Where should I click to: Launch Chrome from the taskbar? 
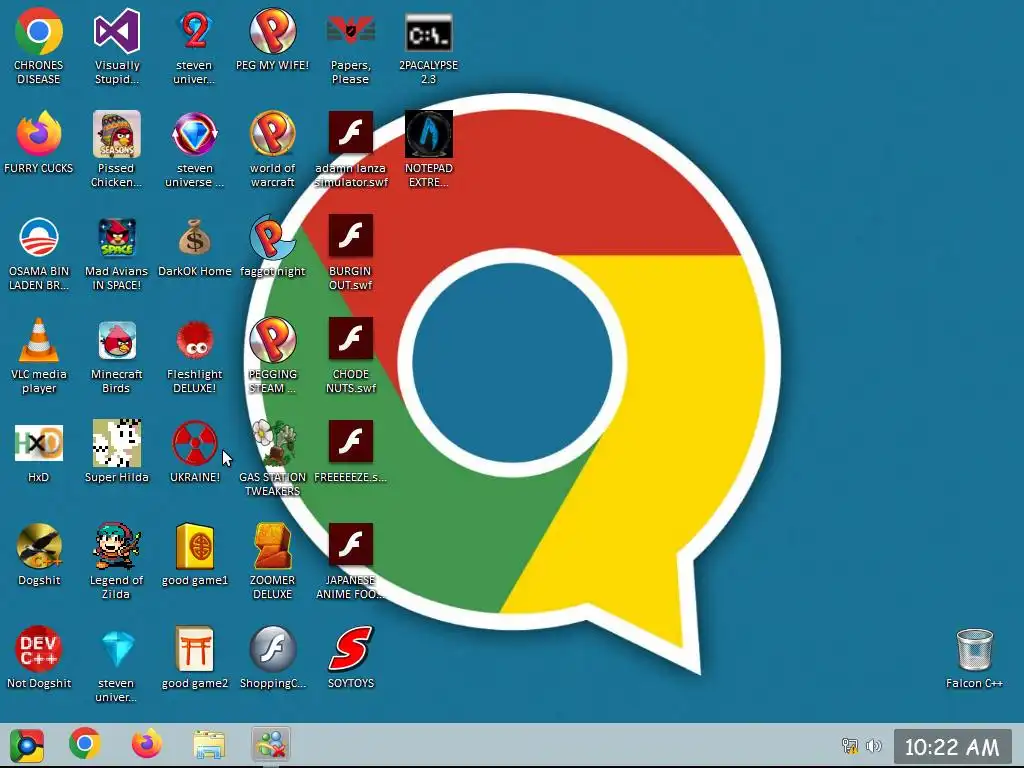[x=85, y=744]
